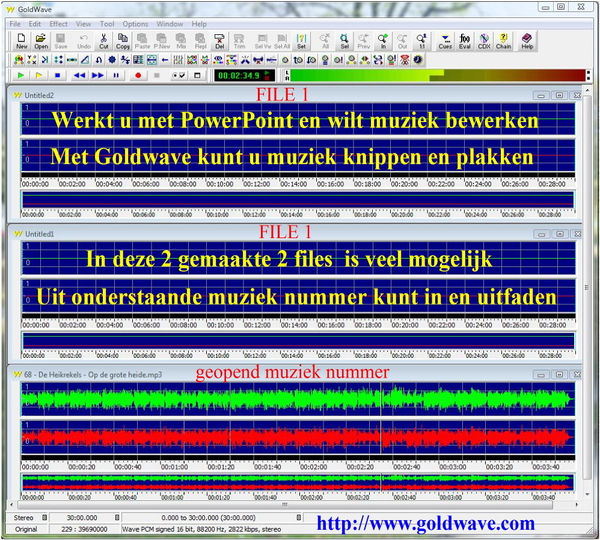Click the green left channel waveform
The image size is (600, 540).
tap(298, 399)
